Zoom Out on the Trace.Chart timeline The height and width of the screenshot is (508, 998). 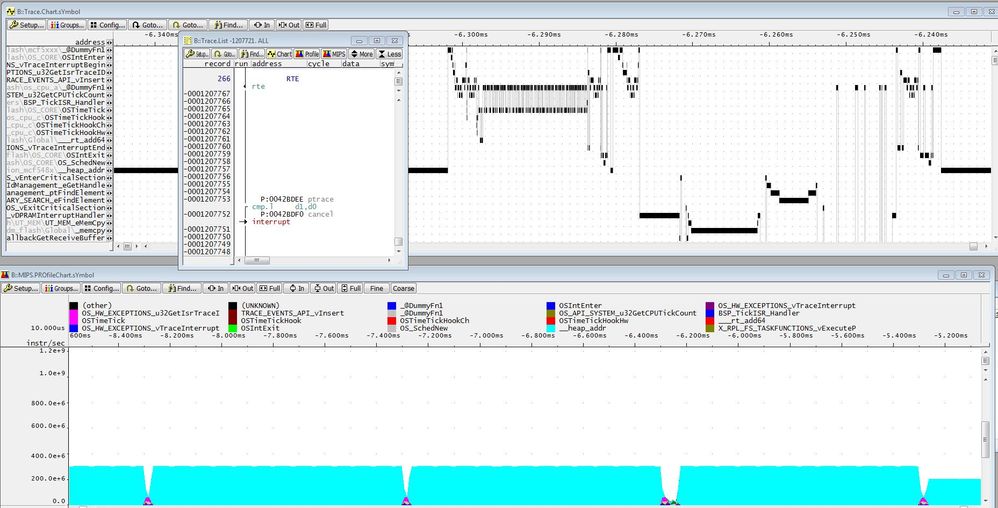click(289, 25)
